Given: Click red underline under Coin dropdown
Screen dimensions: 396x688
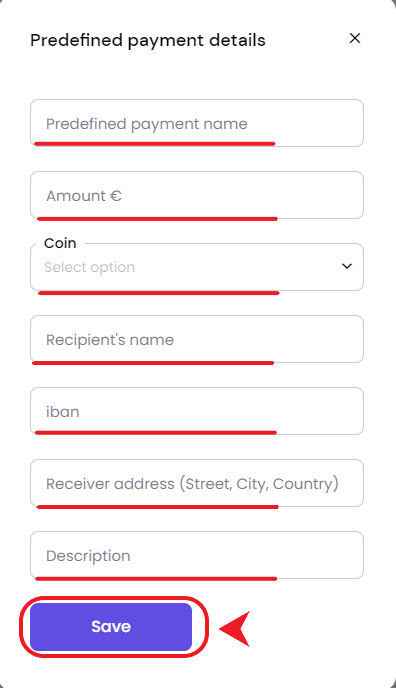Looking at the screenshot, I should [x=159, y=293].
